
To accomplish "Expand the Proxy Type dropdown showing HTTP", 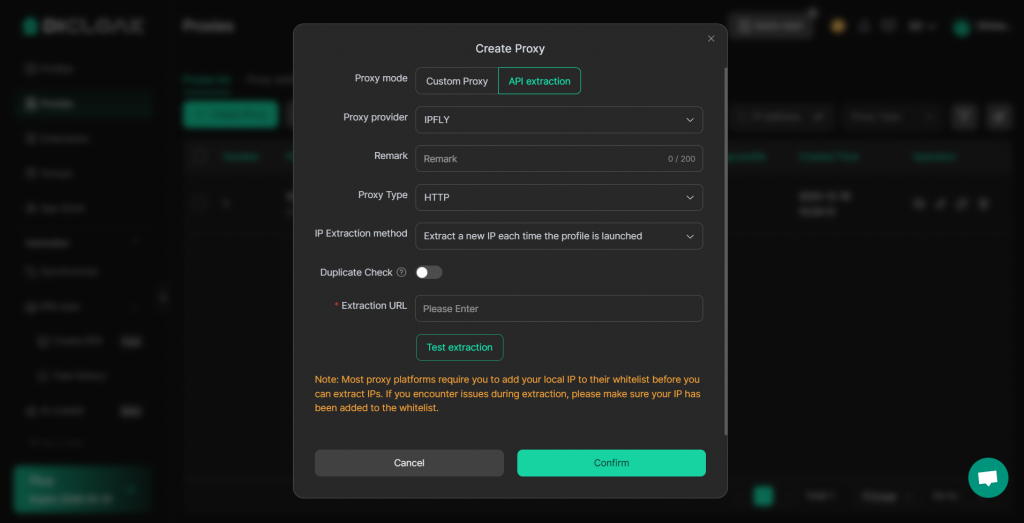I will point(559,197).
